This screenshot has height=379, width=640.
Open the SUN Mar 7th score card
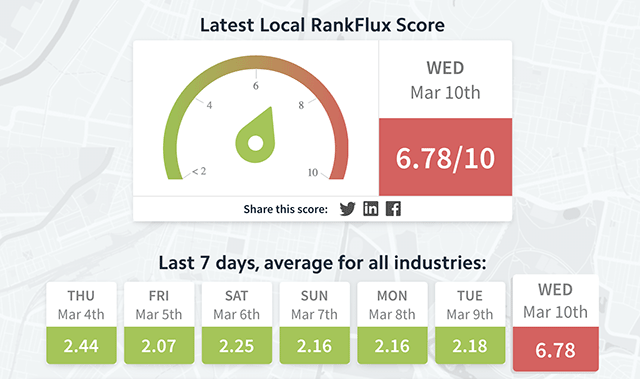pyautogui.click(x=315, y=323)
